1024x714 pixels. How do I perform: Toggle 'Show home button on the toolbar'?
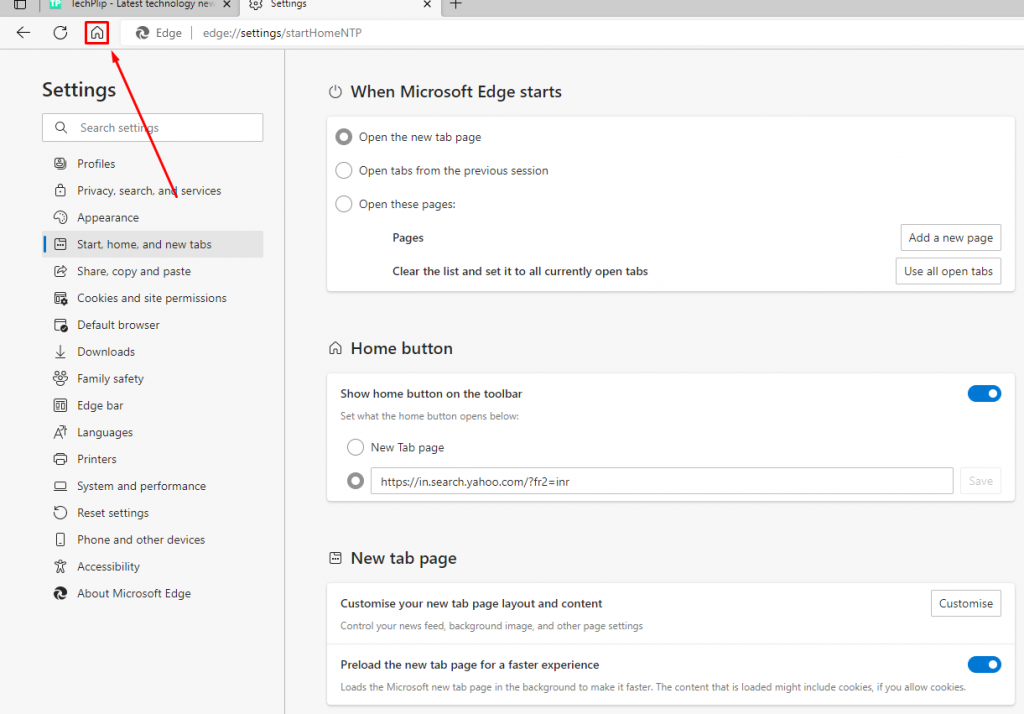(x=984, y=393)
